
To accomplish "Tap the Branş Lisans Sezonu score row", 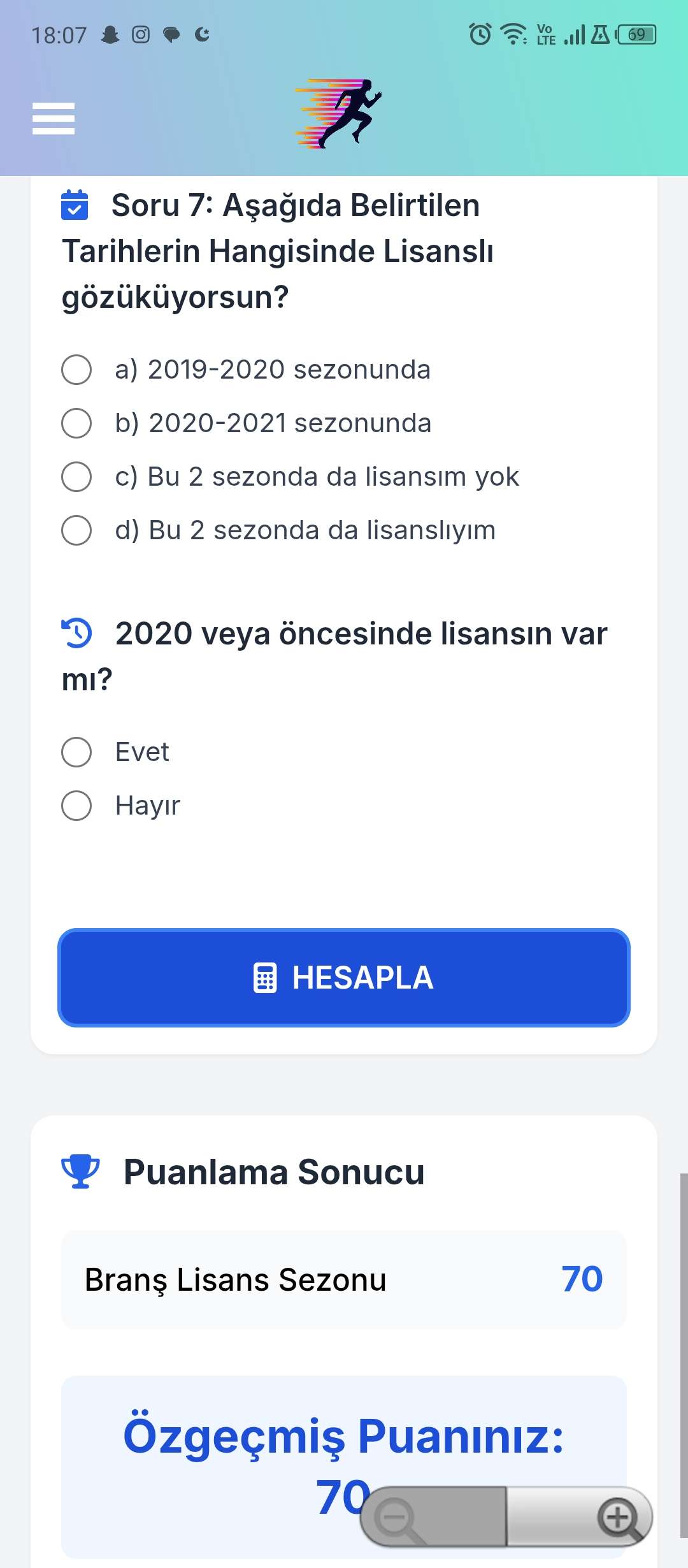I will click(344, 1280).
